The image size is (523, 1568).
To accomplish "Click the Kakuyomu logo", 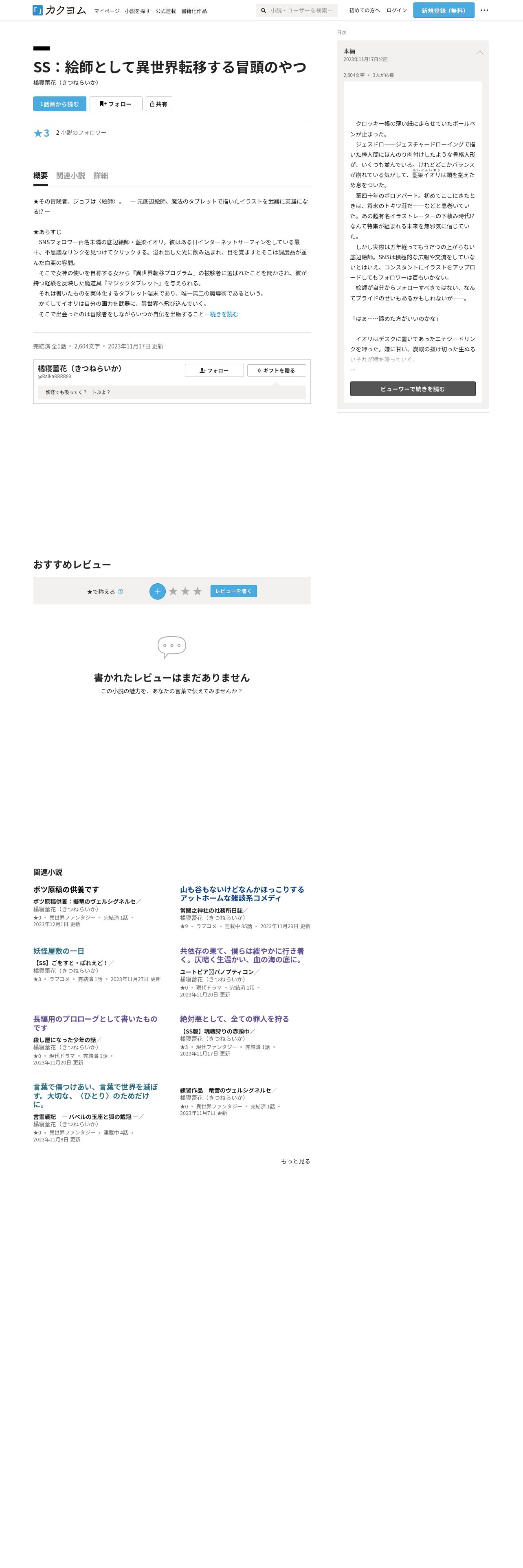I will (59, 10).
